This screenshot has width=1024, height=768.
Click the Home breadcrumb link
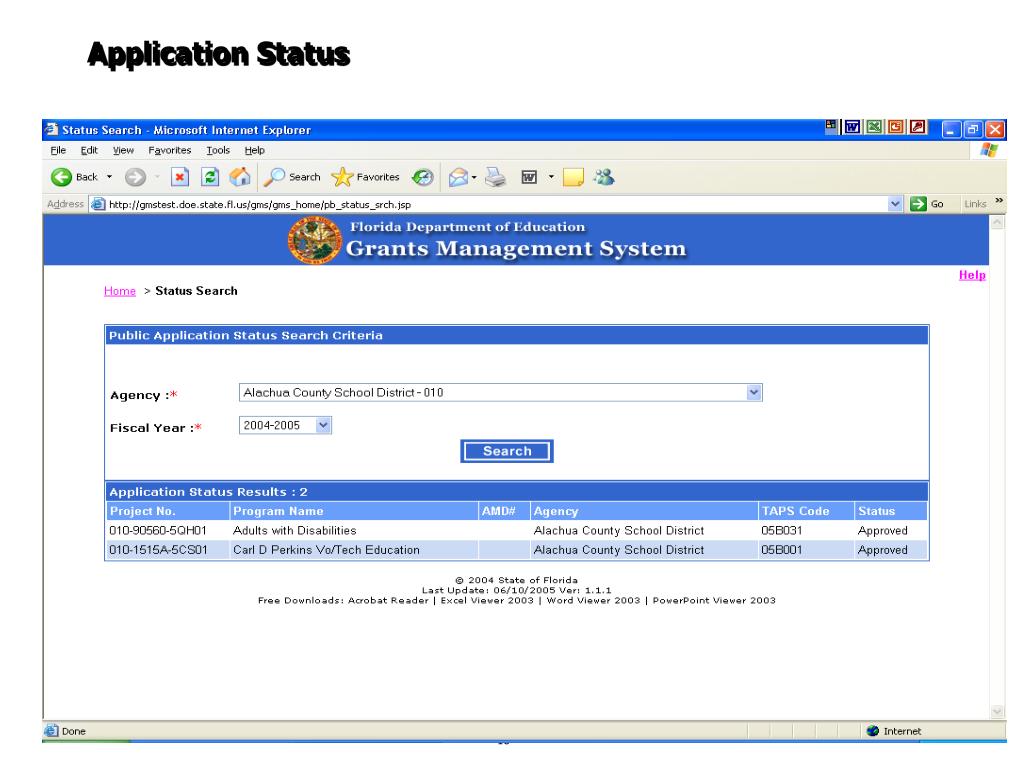[x=119, y=291]
